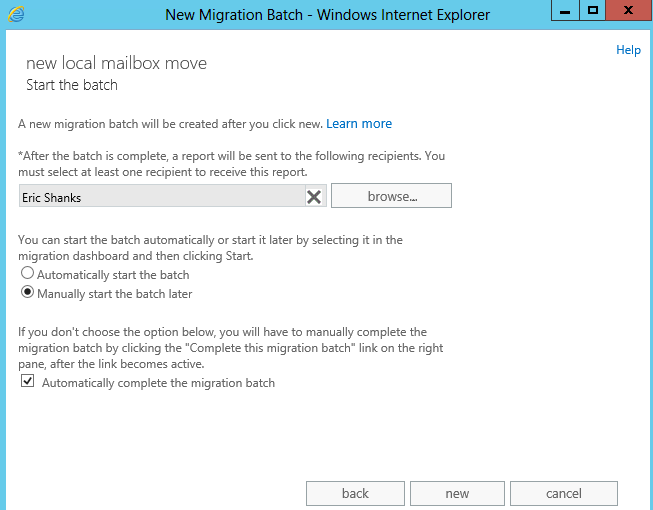Click the new button to create batch
Viewport: 653px width, 510px height.
(457, 493)
